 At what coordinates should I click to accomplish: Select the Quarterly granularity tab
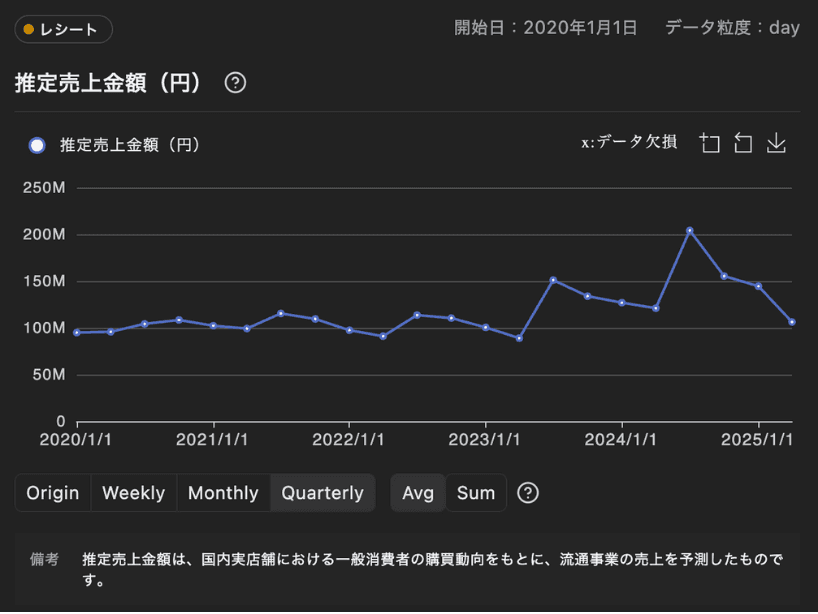point(322,493)
